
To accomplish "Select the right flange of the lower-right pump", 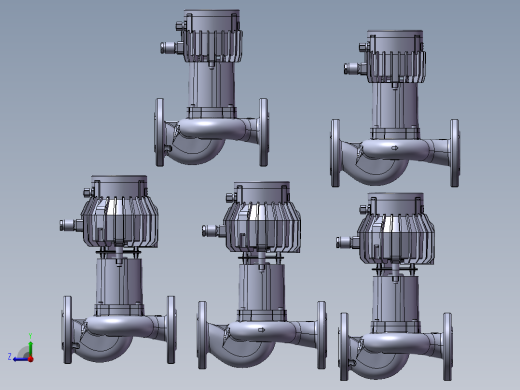I will 448,347.
